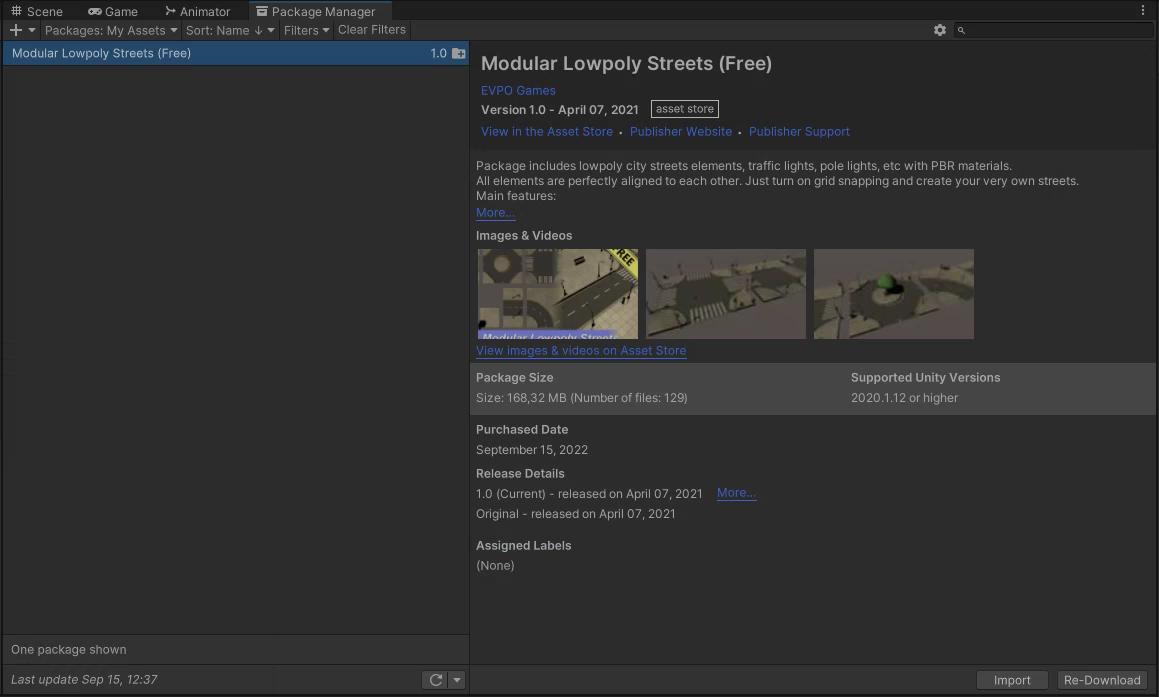Open the three-dot window options menu

1143,11
